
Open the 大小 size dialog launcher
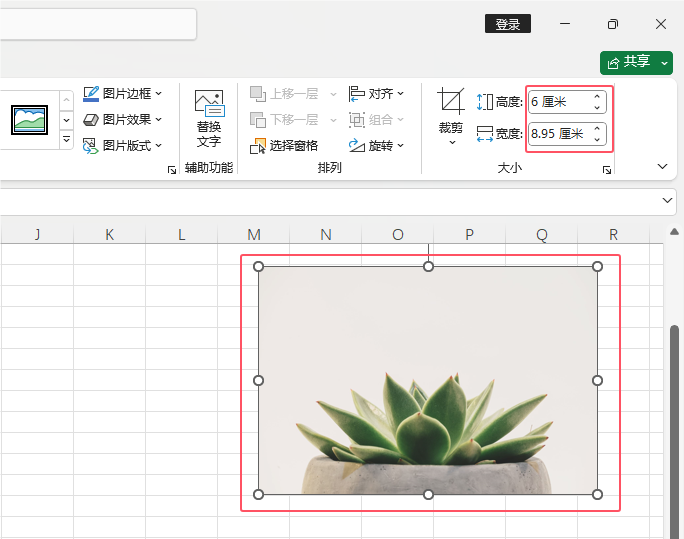pos(607,170)
